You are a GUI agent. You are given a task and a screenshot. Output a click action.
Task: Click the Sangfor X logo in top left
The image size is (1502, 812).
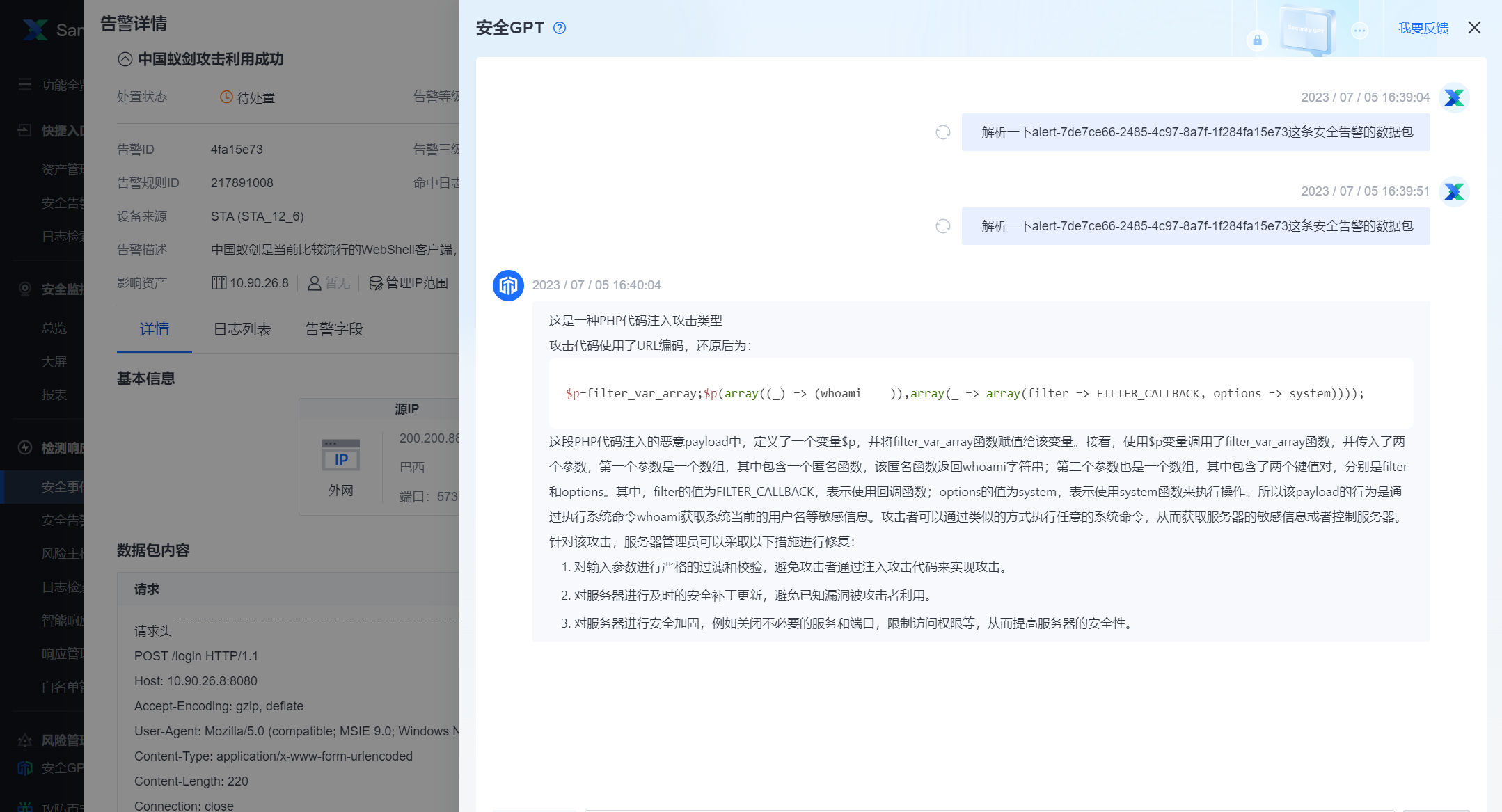36,29
